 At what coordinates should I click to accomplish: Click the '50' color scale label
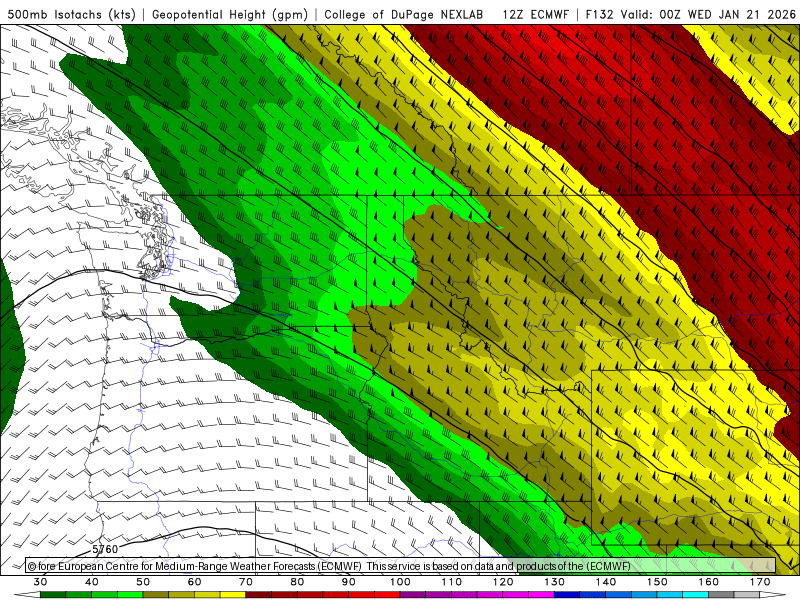pyautogui.click(x=143, y=582)
